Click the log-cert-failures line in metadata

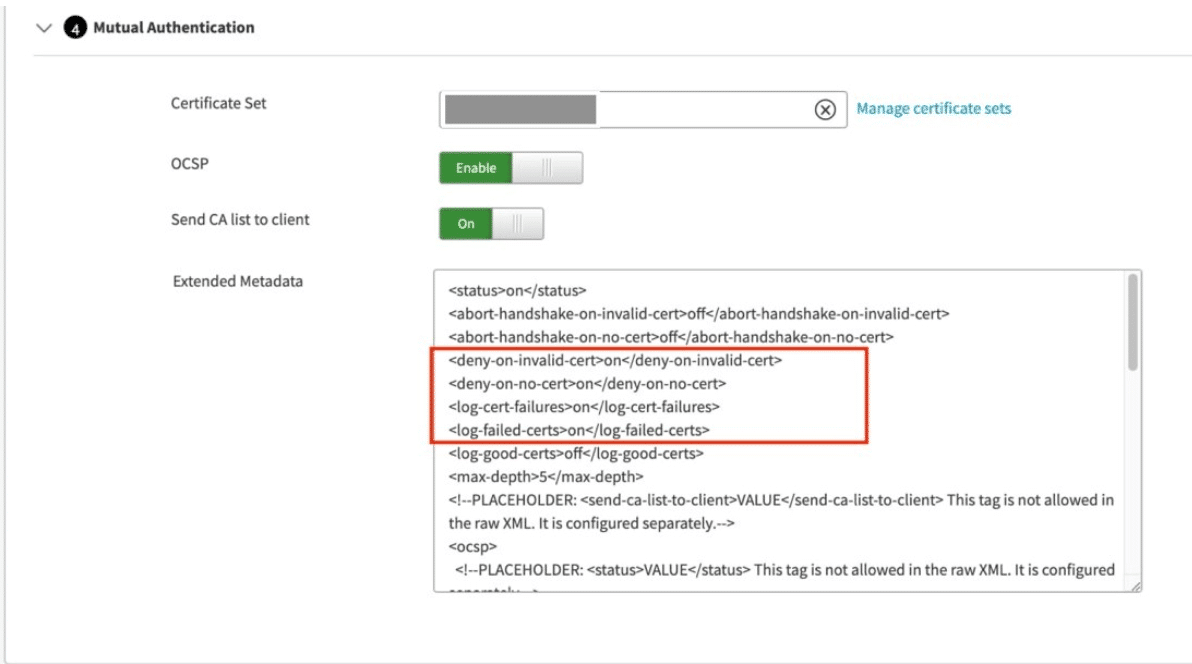point(584,407)
